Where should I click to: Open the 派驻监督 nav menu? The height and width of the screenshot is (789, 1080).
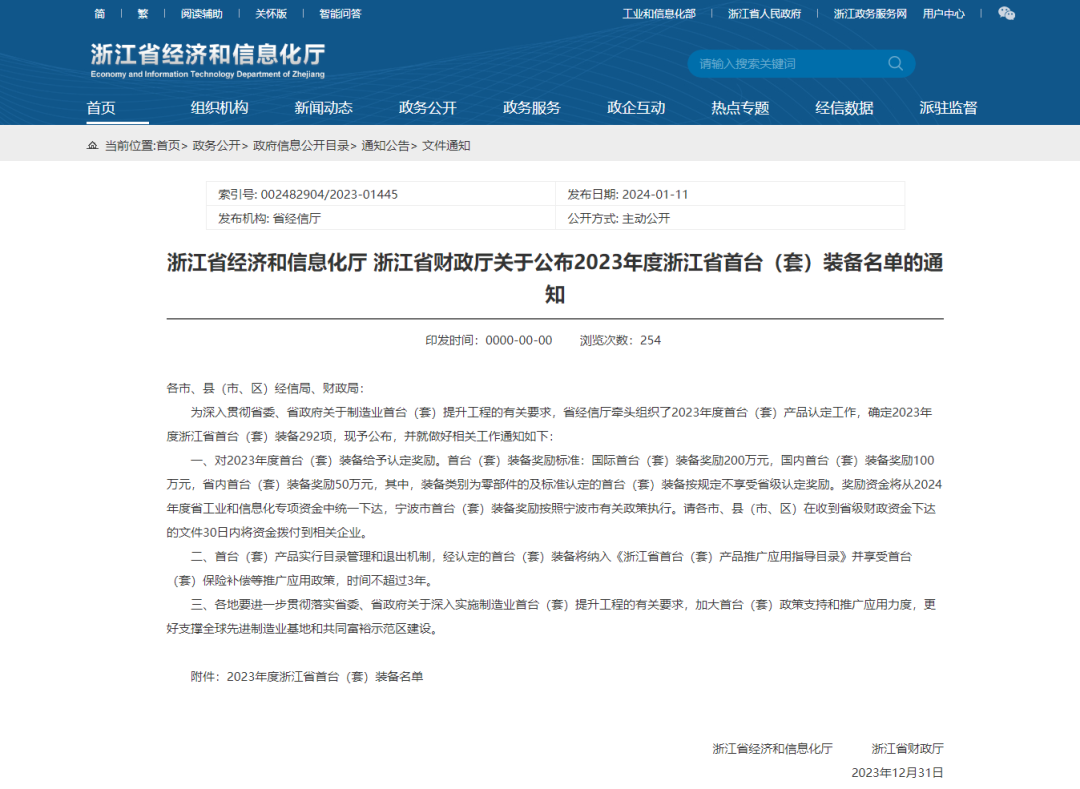(948, 107)
